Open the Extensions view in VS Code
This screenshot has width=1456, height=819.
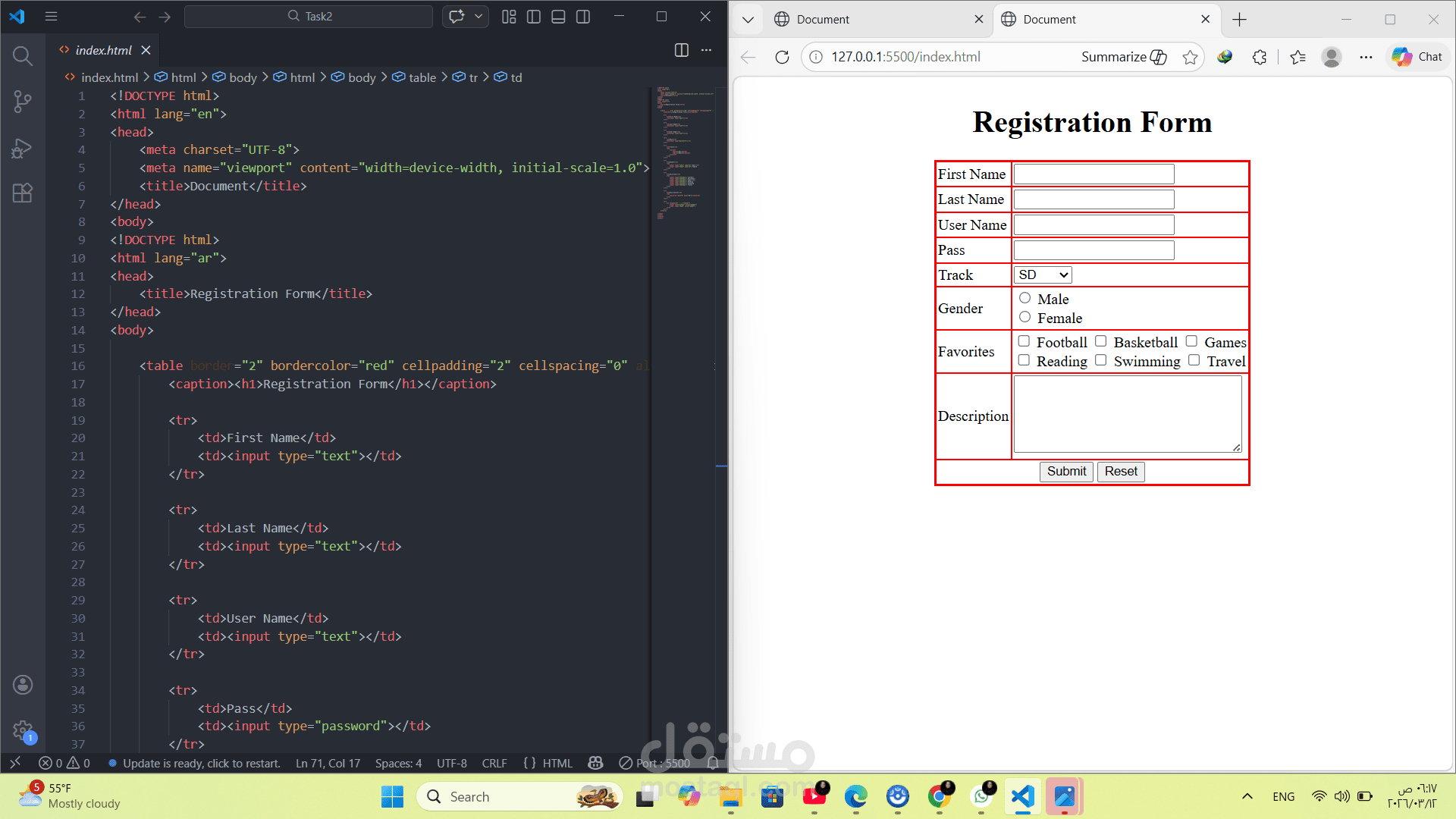tap(23, 193)
